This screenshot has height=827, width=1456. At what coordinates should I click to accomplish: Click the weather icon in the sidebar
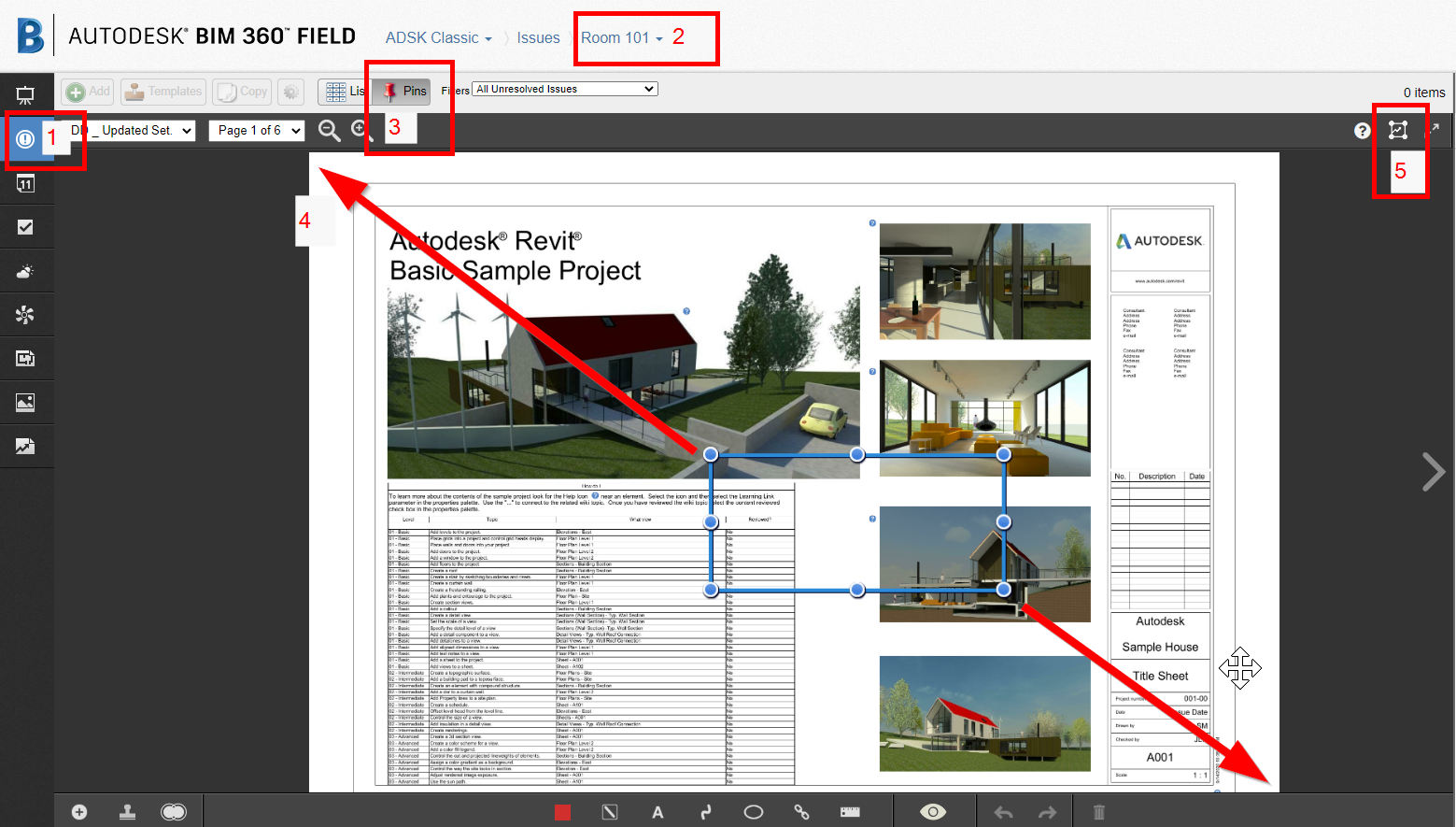click(x=25, y=270)
